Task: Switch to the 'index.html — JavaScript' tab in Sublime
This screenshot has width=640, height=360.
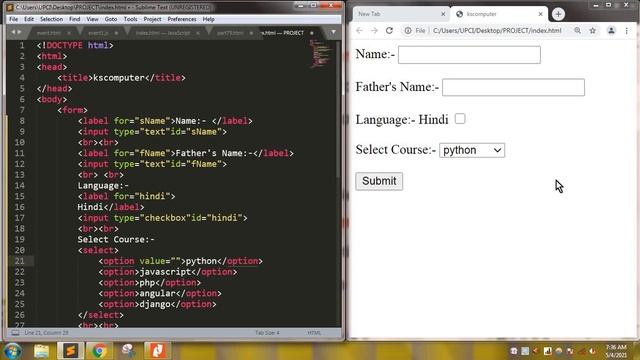Action: (163, 33)
